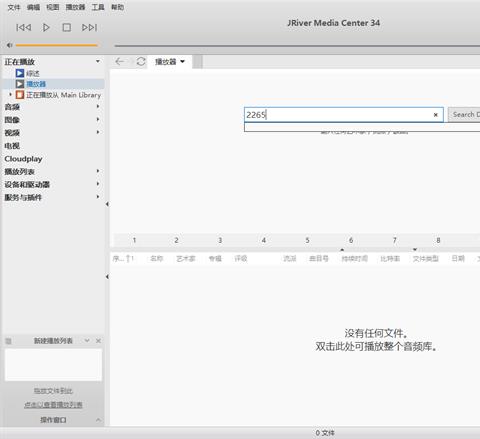This screenshot has height=439, width=480.
Task: Sort by the 比特率 column header
Action: click(x=390, y=259)
